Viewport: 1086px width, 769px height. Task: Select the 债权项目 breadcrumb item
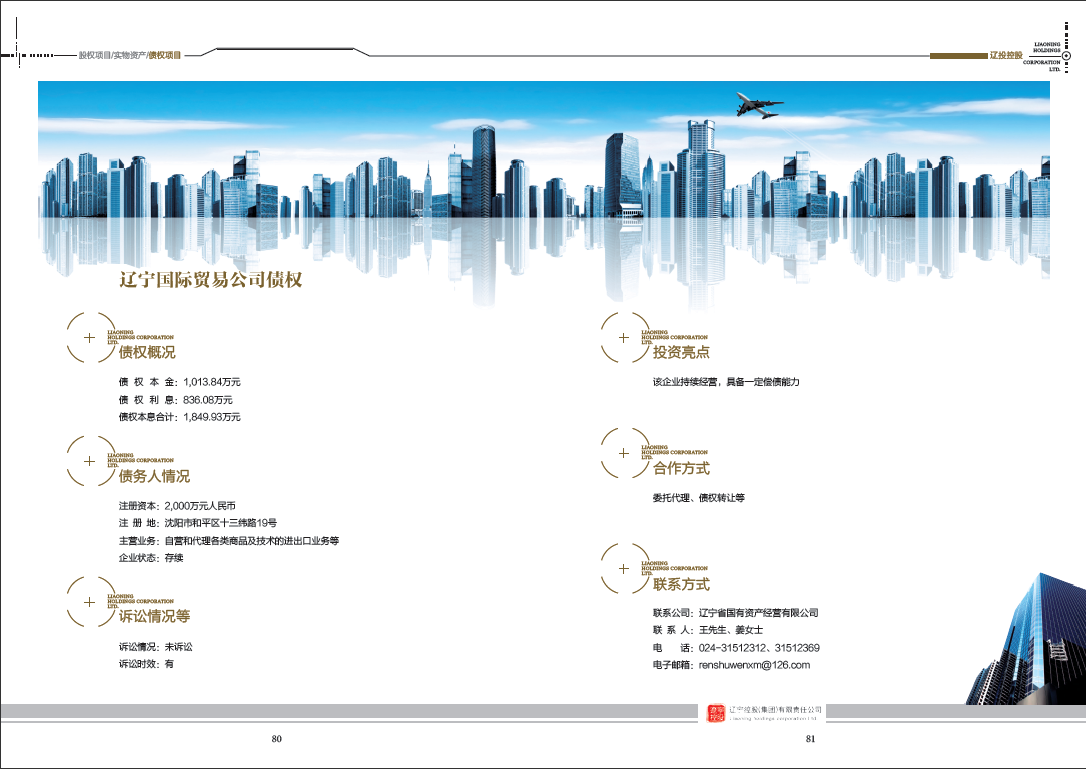[x=165, y=55]
